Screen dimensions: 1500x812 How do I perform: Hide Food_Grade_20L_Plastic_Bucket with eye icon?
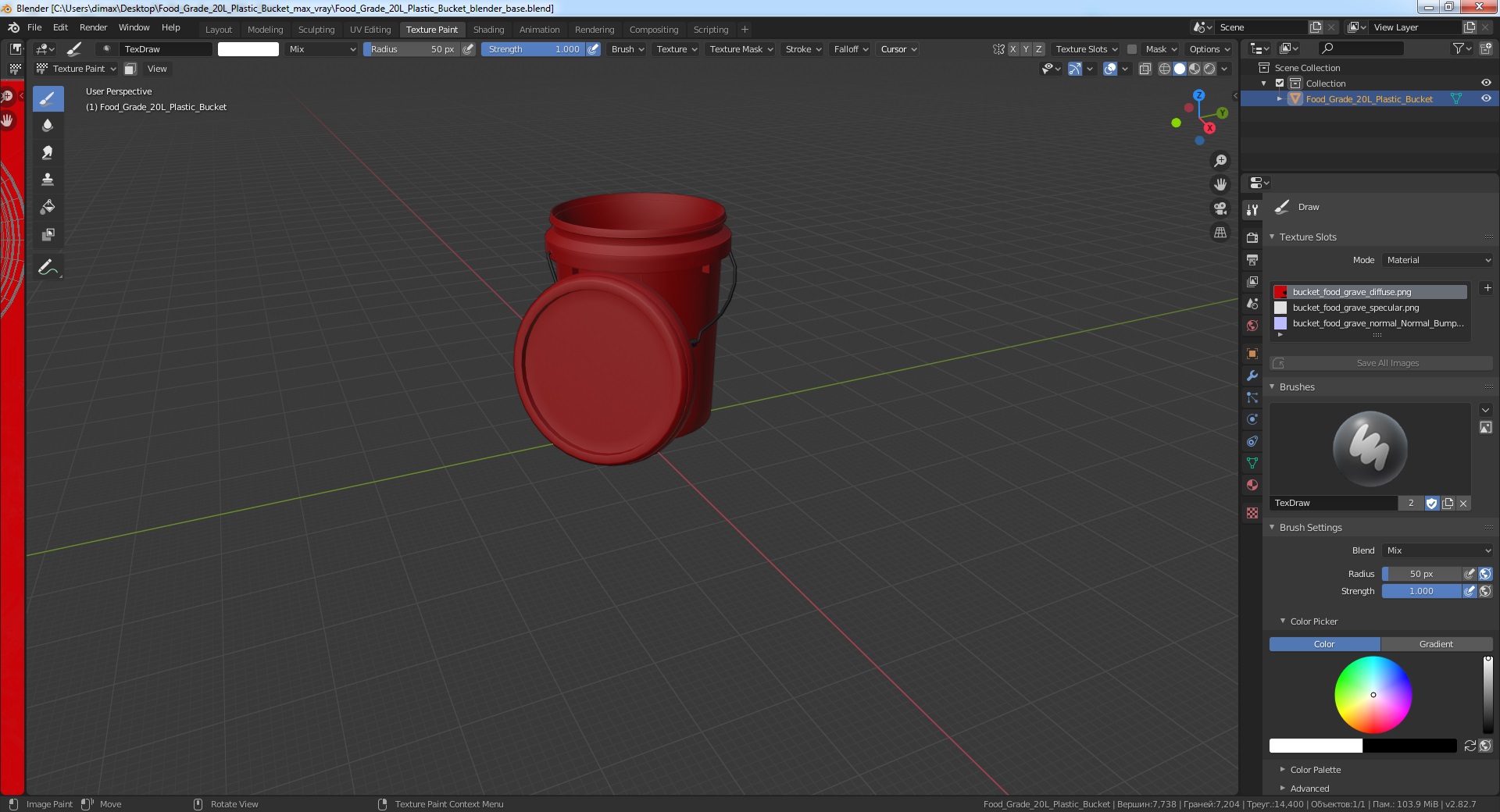click(x=1485, y=98)
